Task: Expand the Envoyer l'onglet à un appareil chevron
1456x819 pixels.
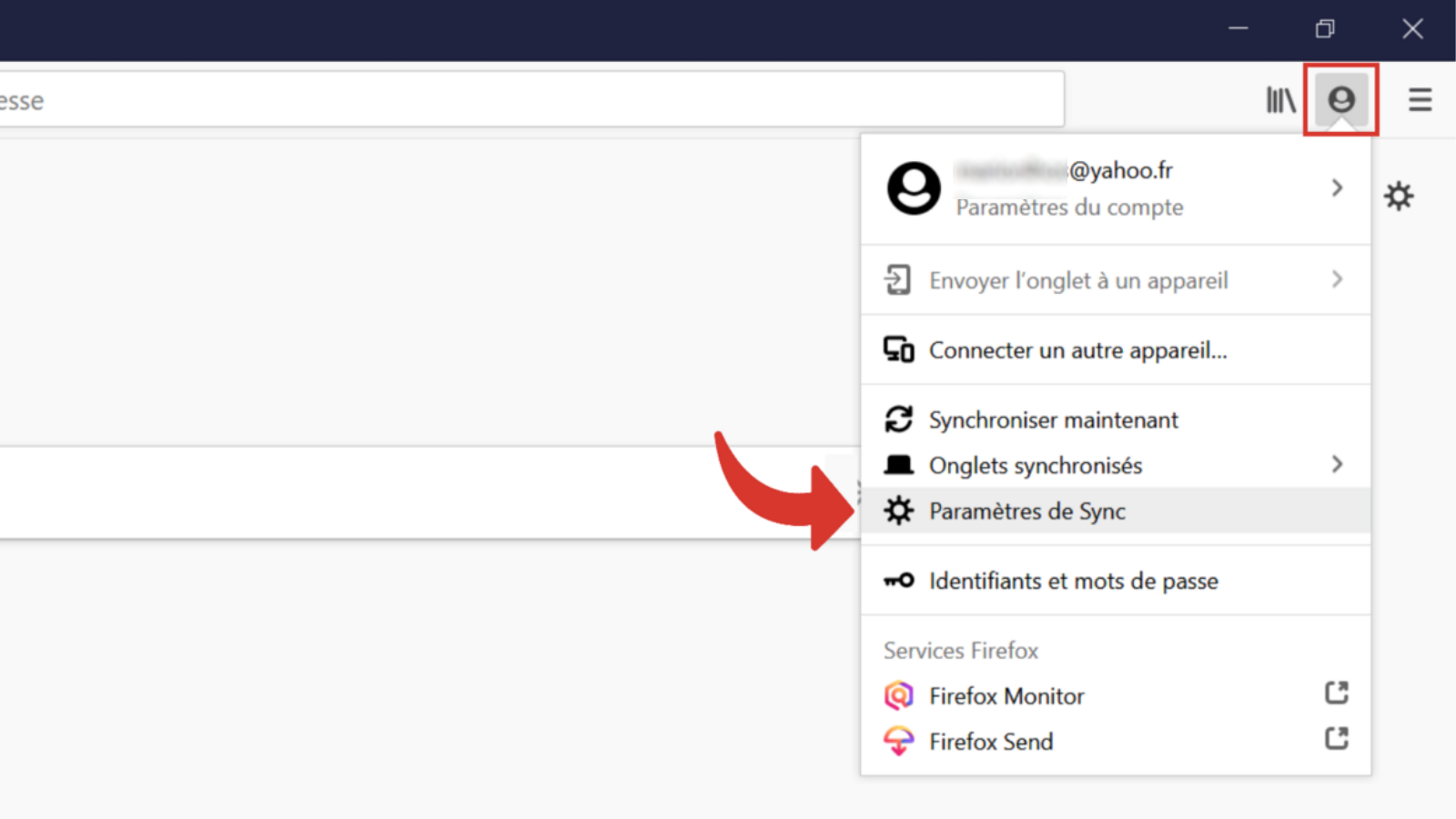Action: tap(1337, 280)
